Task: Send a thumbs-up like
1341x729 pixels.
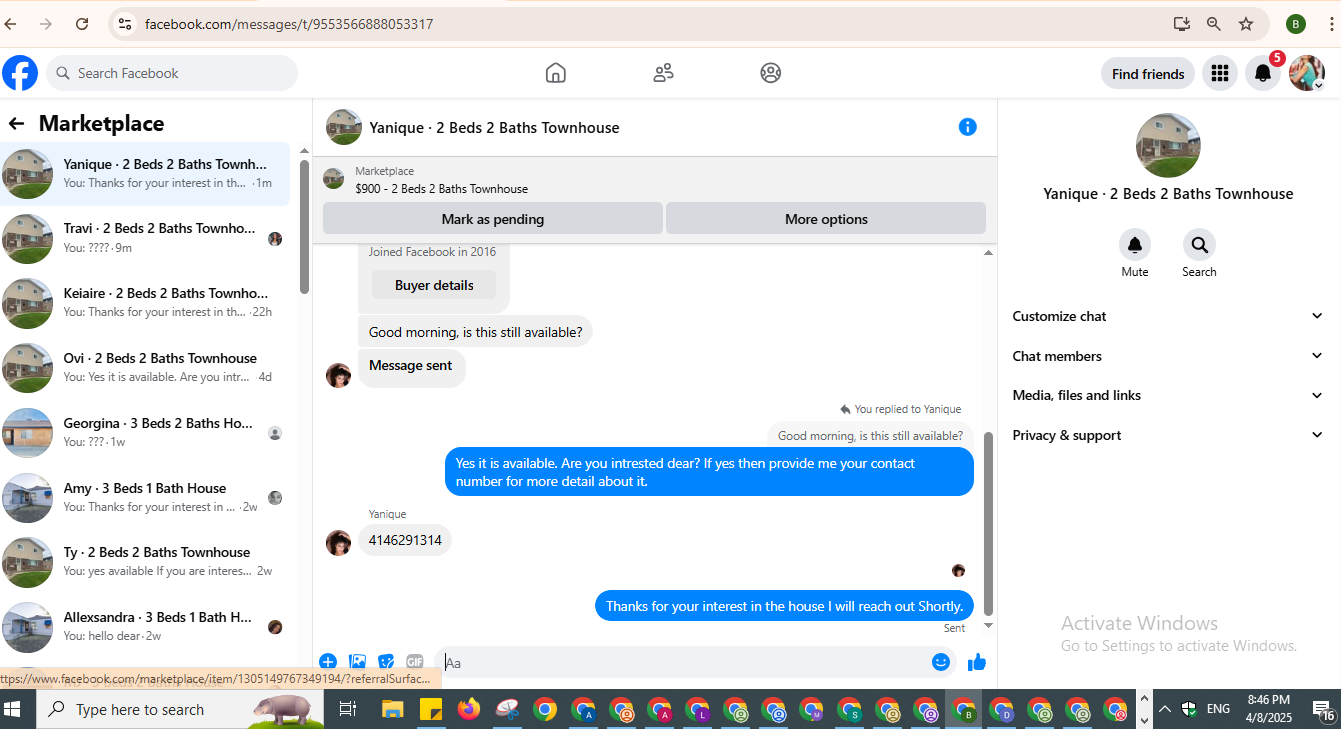Action: point(977,662)
